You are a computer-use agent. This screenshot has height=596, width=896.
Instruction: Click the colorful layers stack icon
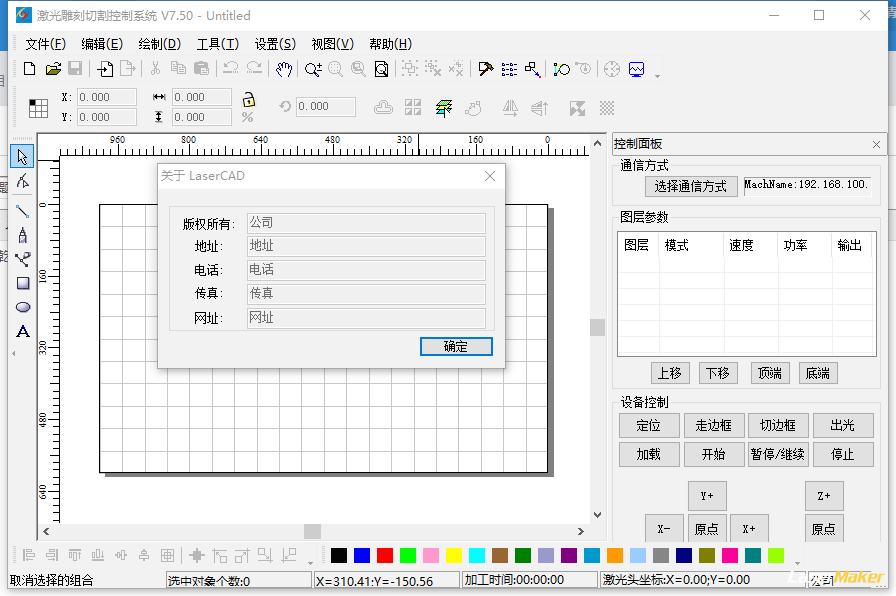(443, 107)
